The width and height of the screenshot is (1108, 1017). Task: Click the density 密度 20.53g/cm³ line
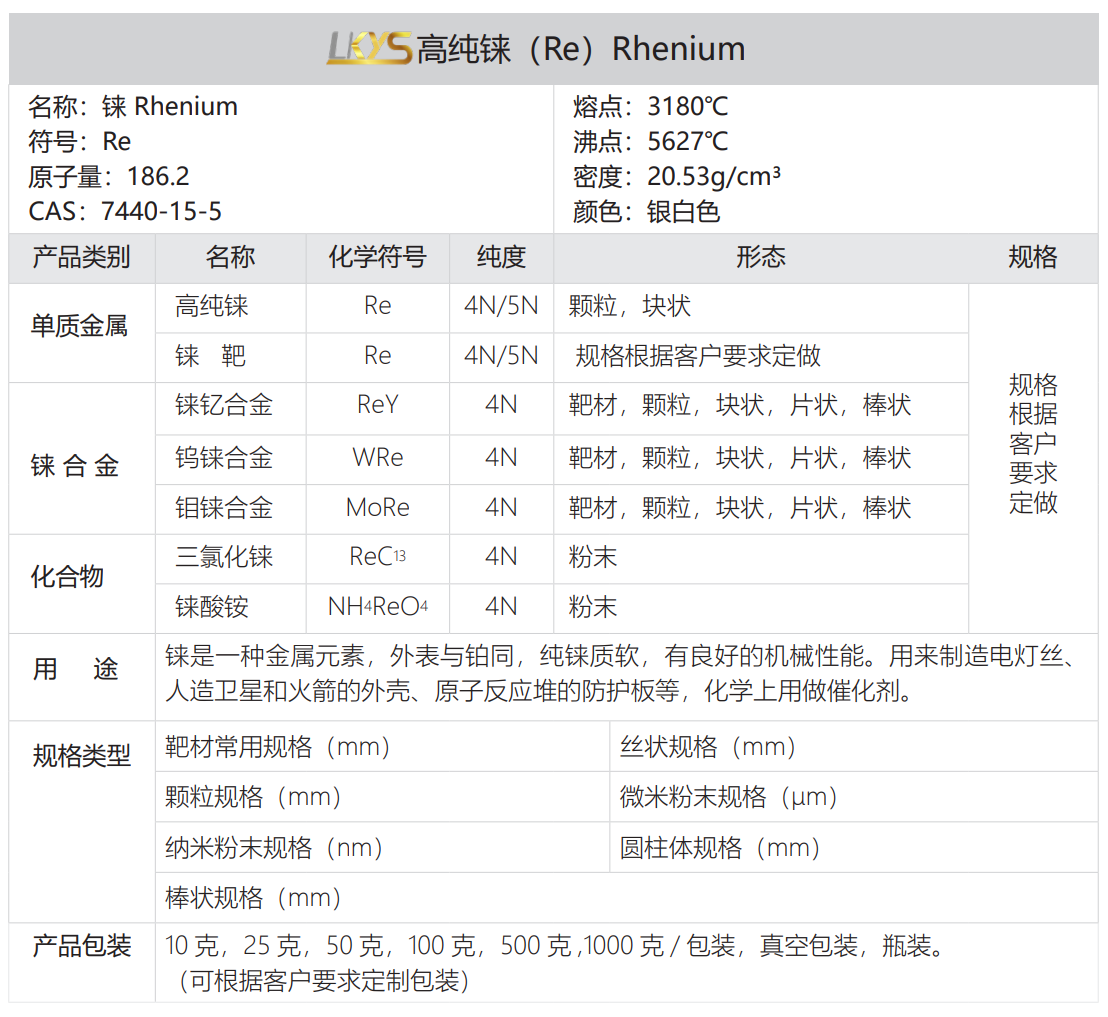[x=676, y=177]
